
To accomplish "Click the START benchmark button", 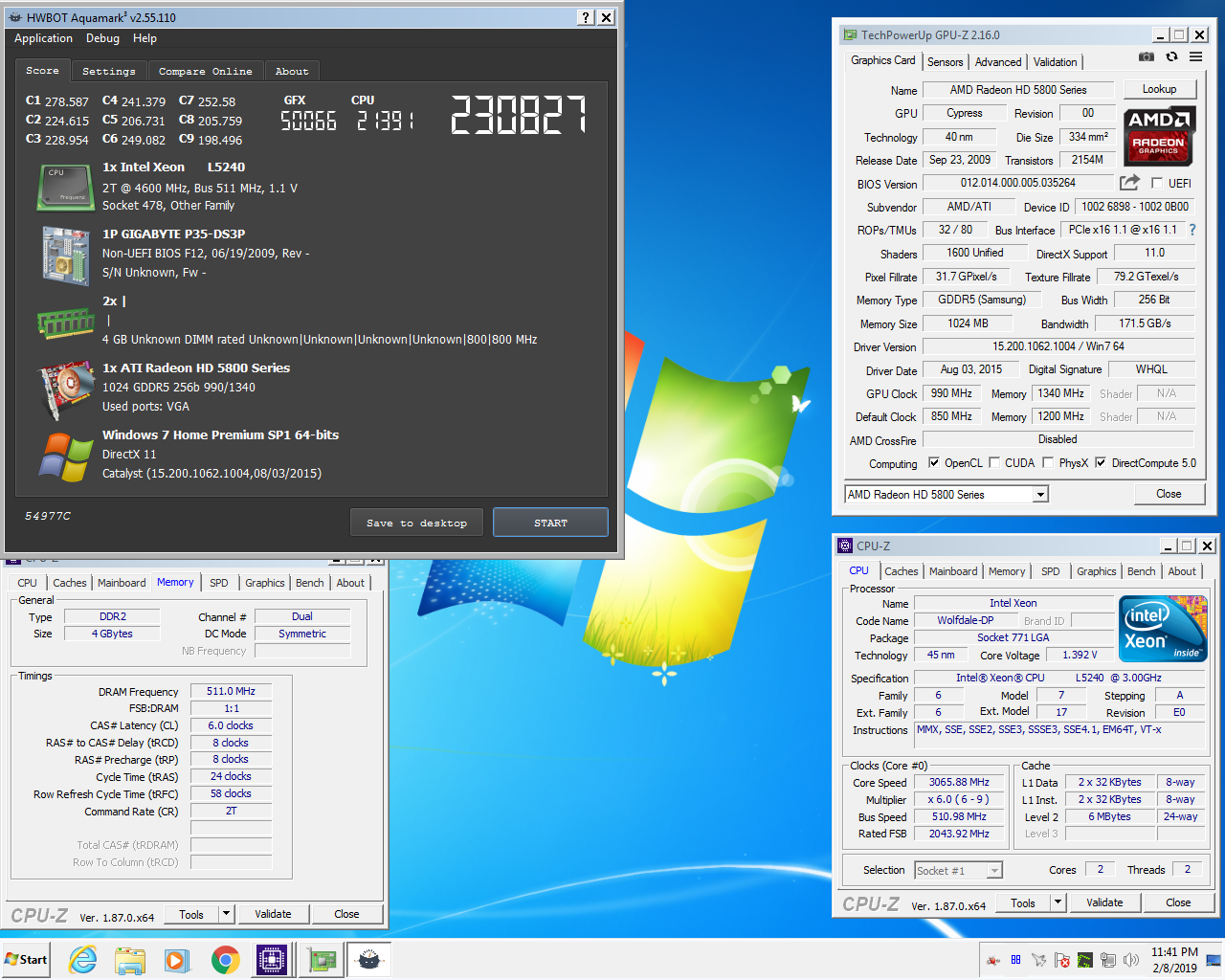I will click(x=550, y=523).
